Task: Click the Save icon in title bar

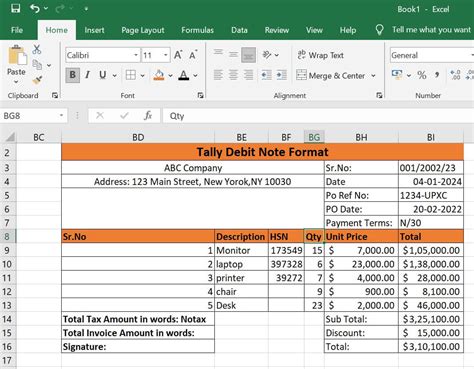Action: pyautogui.click(x=15, y=8)
